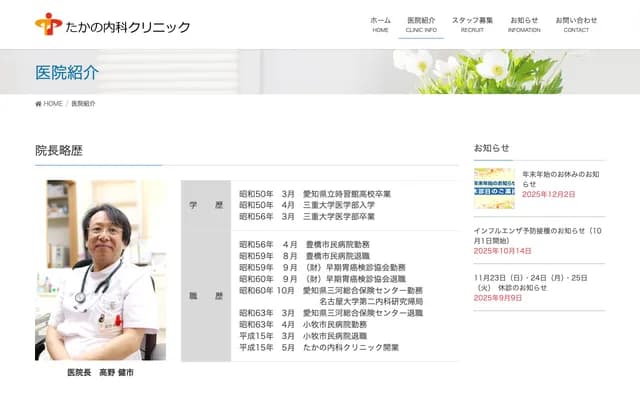The width and height of the screenshot is (640, 400).
Task: Click the たかの内科クリニック site title
Action: (x=128, y=27)
